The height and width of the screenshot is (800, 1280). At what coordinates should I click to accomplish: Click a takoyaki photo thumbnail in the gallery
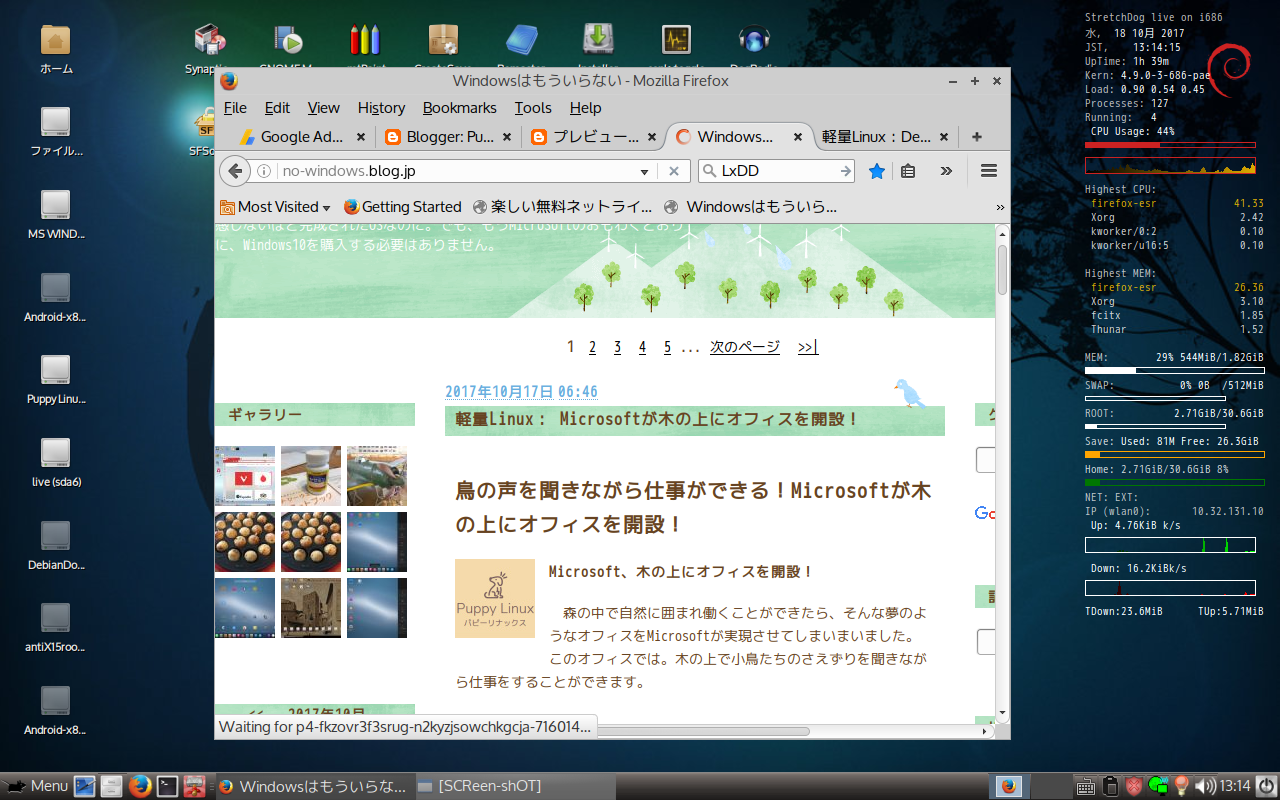244,541
